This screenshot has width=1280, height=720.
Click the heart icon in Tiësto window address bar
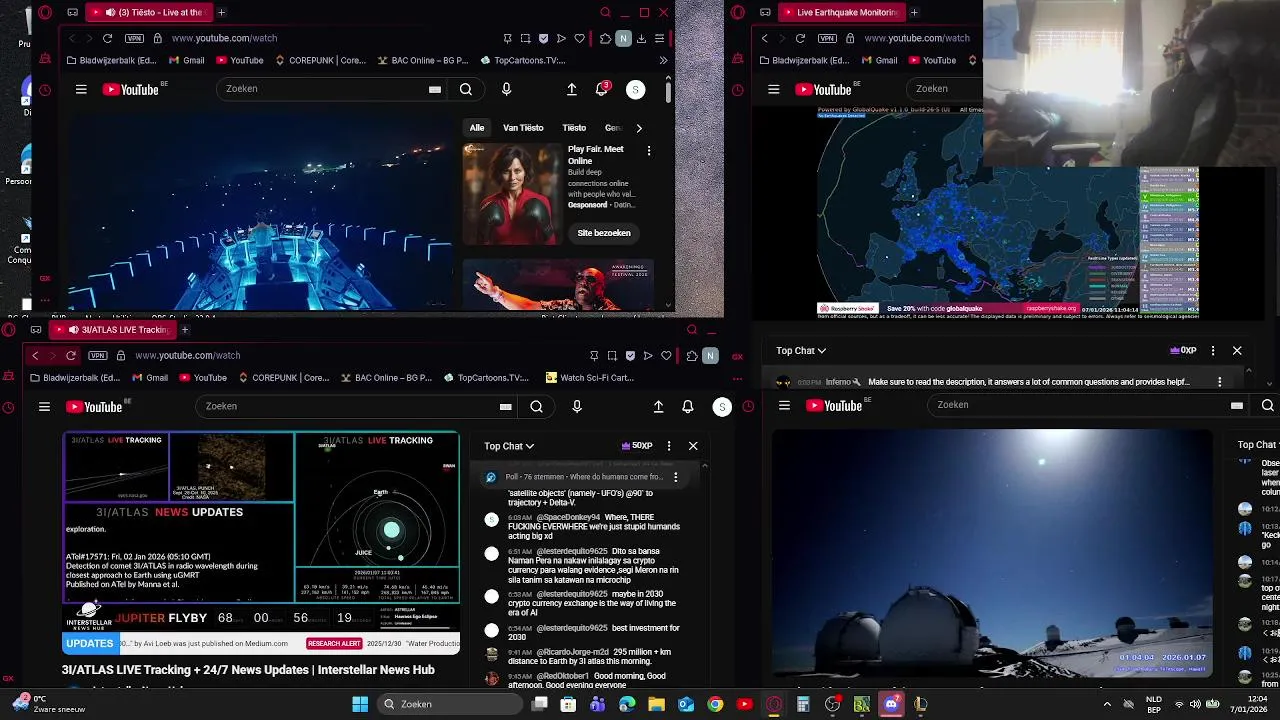click(x=579, y=38)
